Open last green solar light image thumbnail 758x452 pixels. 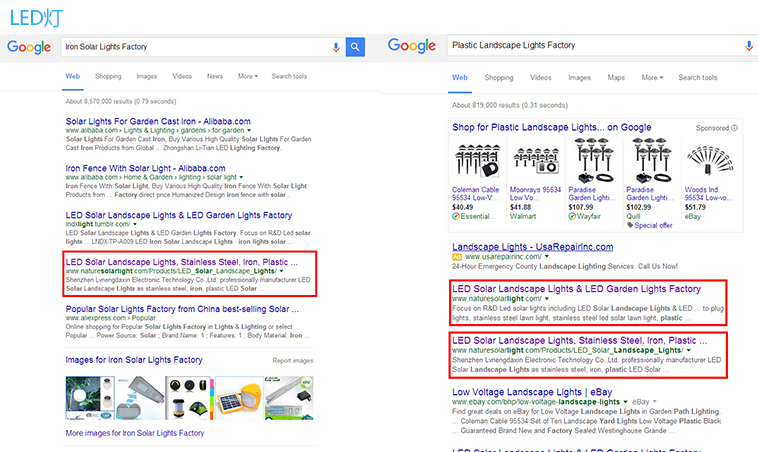point(289,398)
